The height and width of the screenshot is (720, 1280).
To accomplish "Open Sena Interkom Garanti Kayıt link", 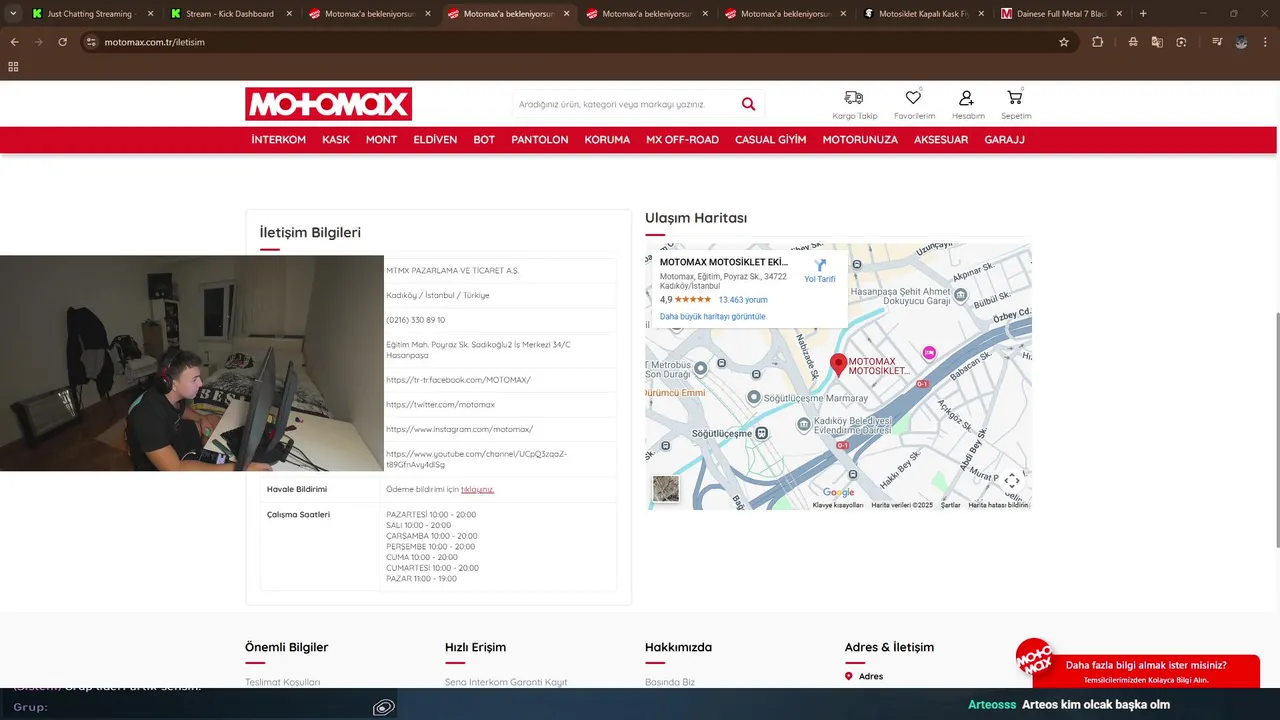I will click(506, 682).
